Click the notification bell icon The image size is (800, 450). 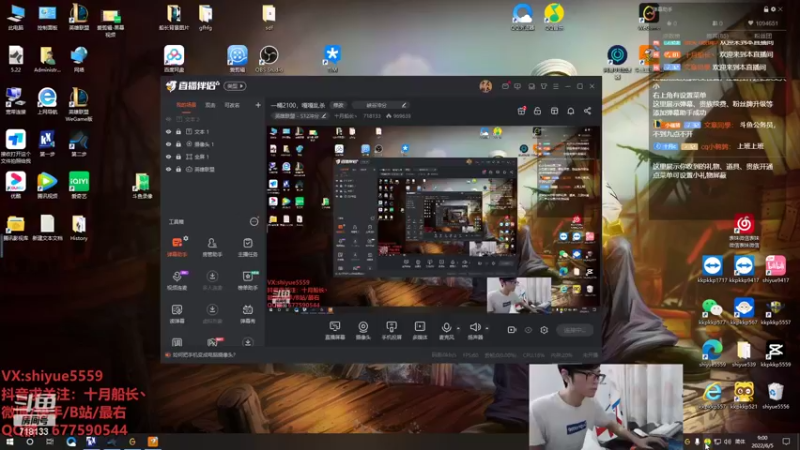[571, 111]
